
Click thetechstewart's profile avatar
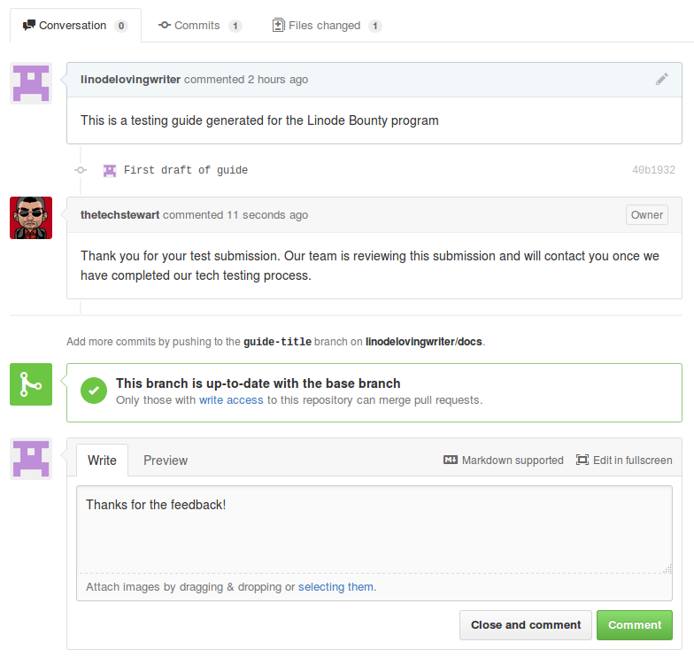pos(31,217)
